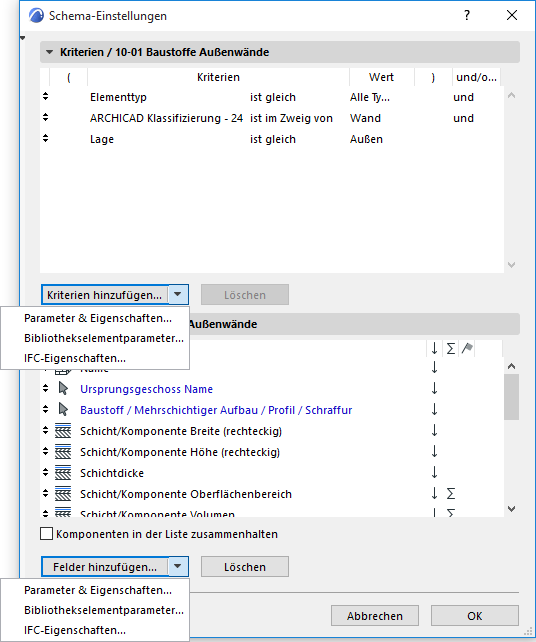The image size is (536, 642).
Task: Click the sum Σ column header icon
Action: (451, 349)
